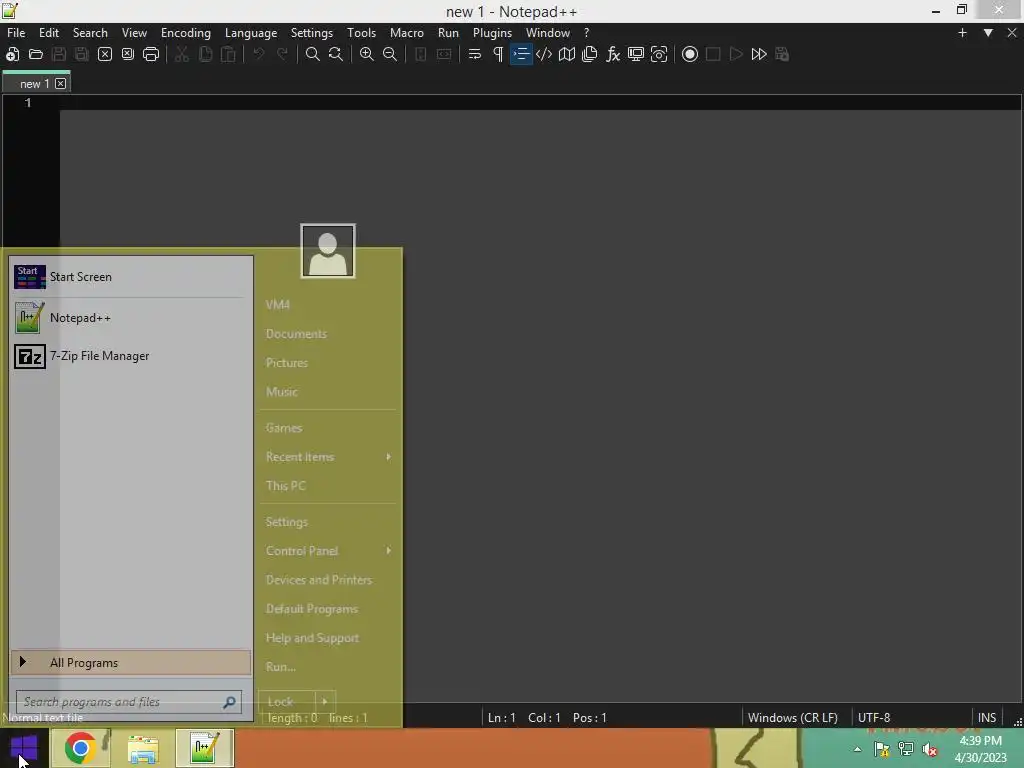1024x768 pixels.
Task: Click the New file toolbar icon
Action: click(12, 54)
